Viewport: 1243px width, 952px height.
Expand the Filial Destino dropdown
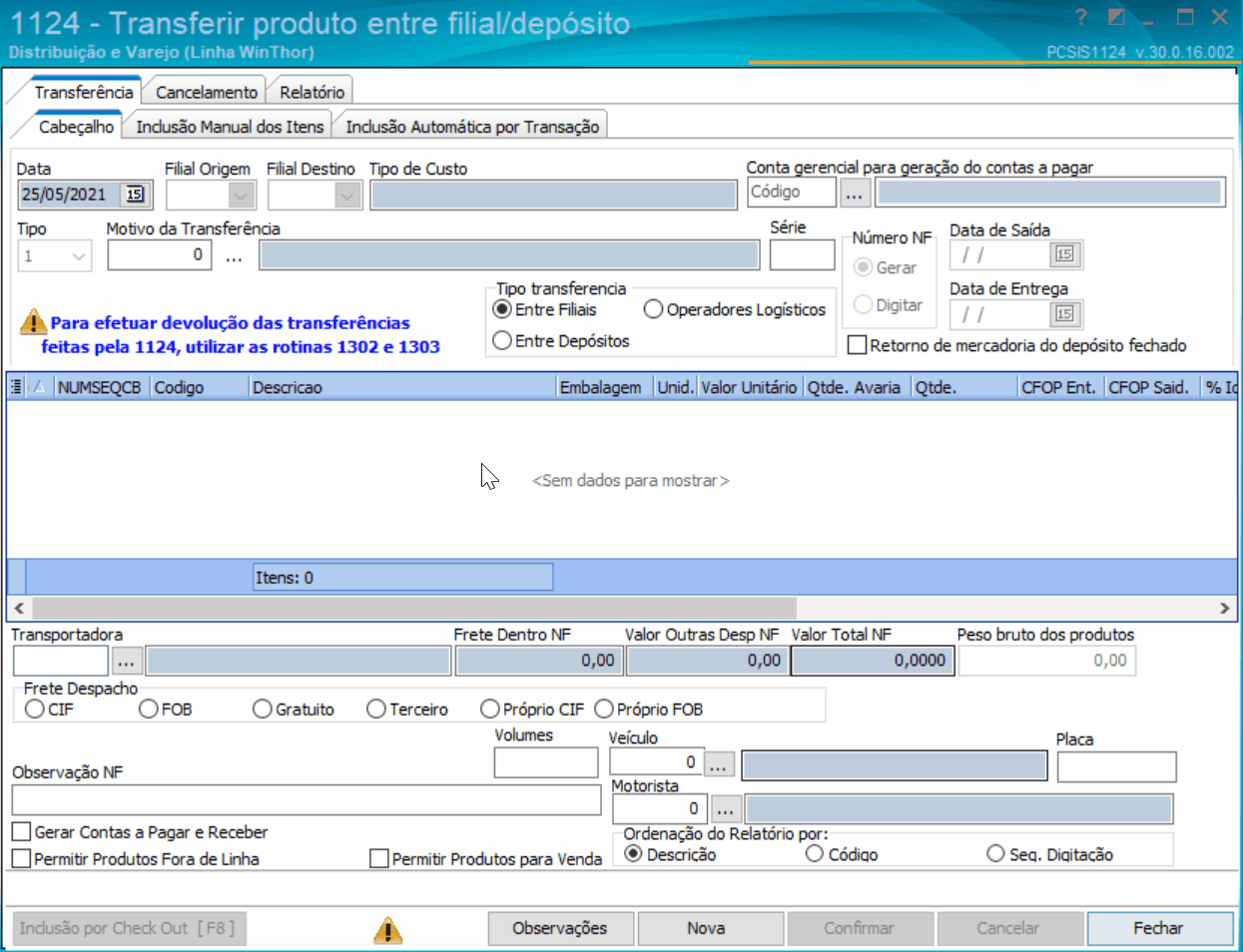[347, 195]
